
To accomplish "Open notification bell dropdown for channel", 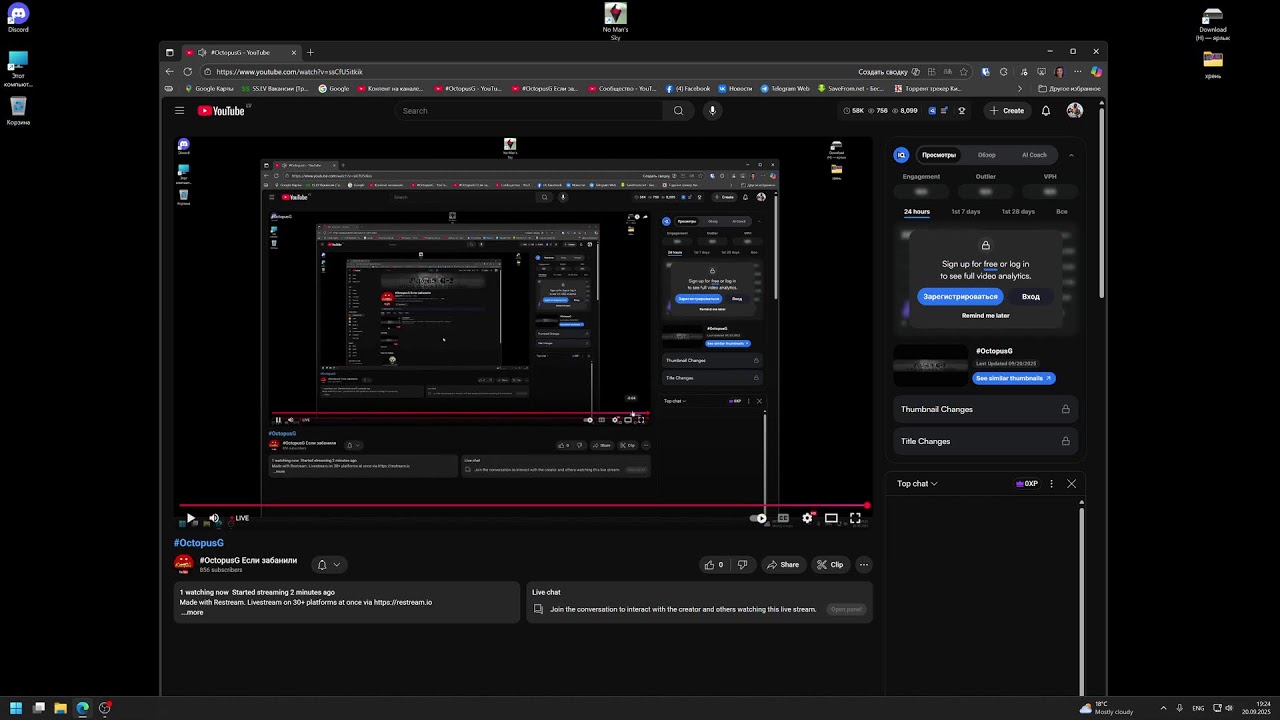I will tap(329, 565).
